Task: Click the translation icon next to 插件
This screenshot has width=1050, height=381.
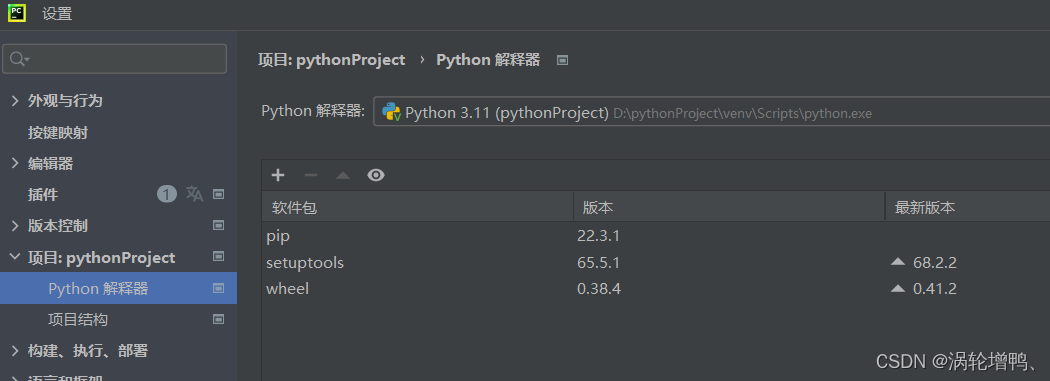Action: pos(194,194)
